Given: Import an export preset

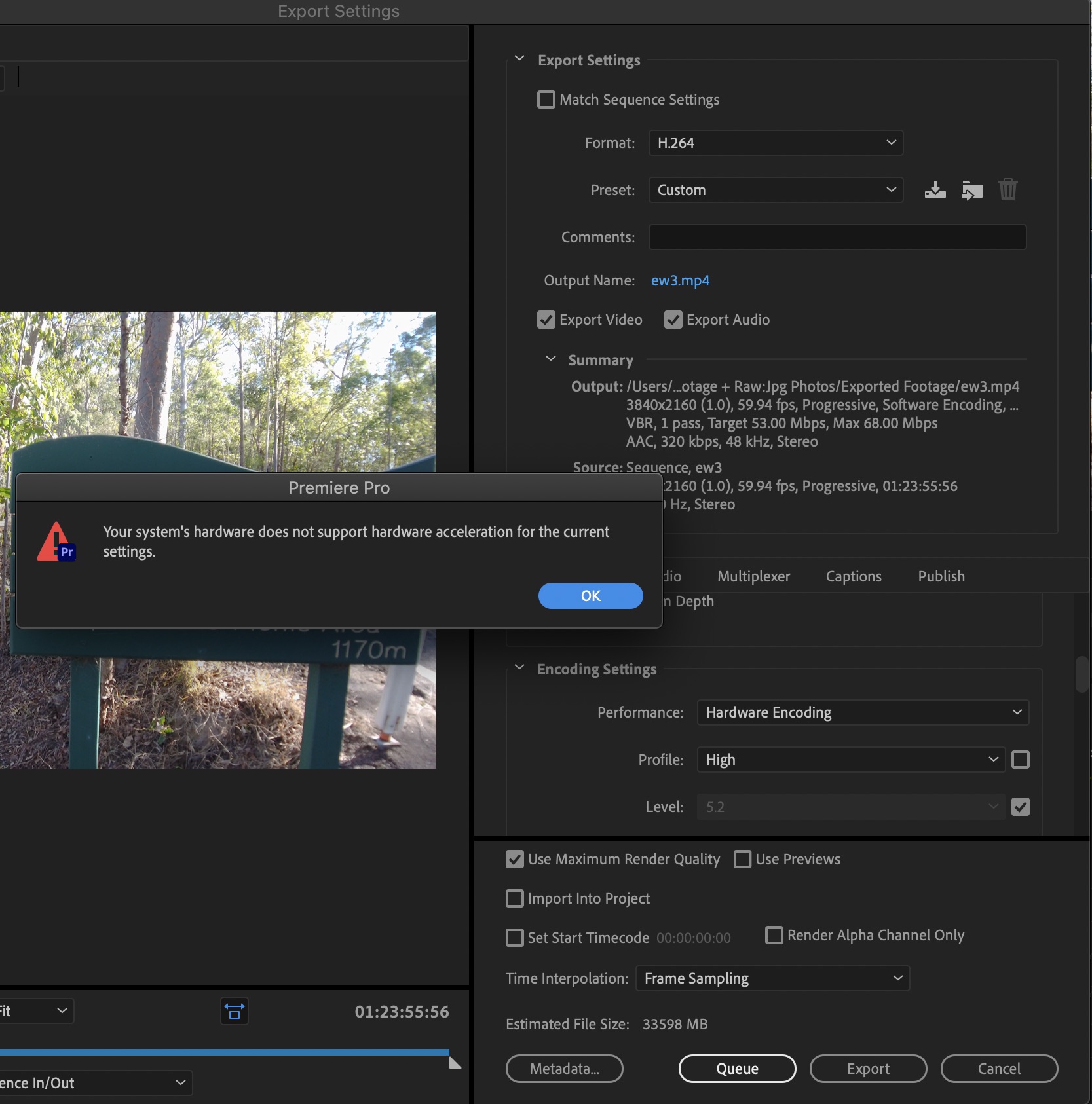Looking at the screenshot, I should tap(971, 190).
